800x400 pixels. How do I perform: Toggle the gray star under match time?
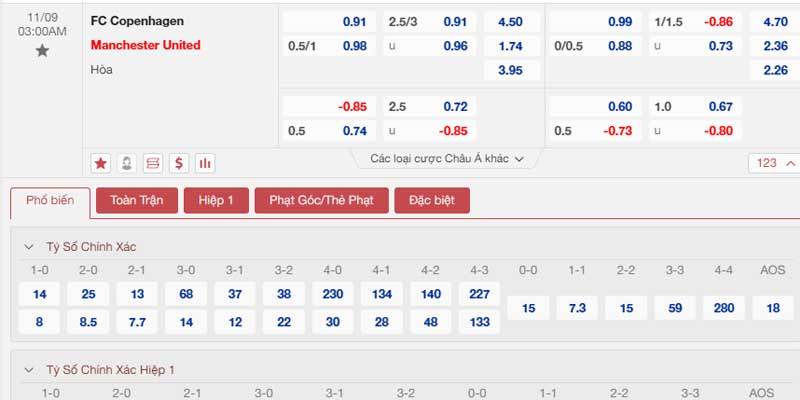[42, 51]
